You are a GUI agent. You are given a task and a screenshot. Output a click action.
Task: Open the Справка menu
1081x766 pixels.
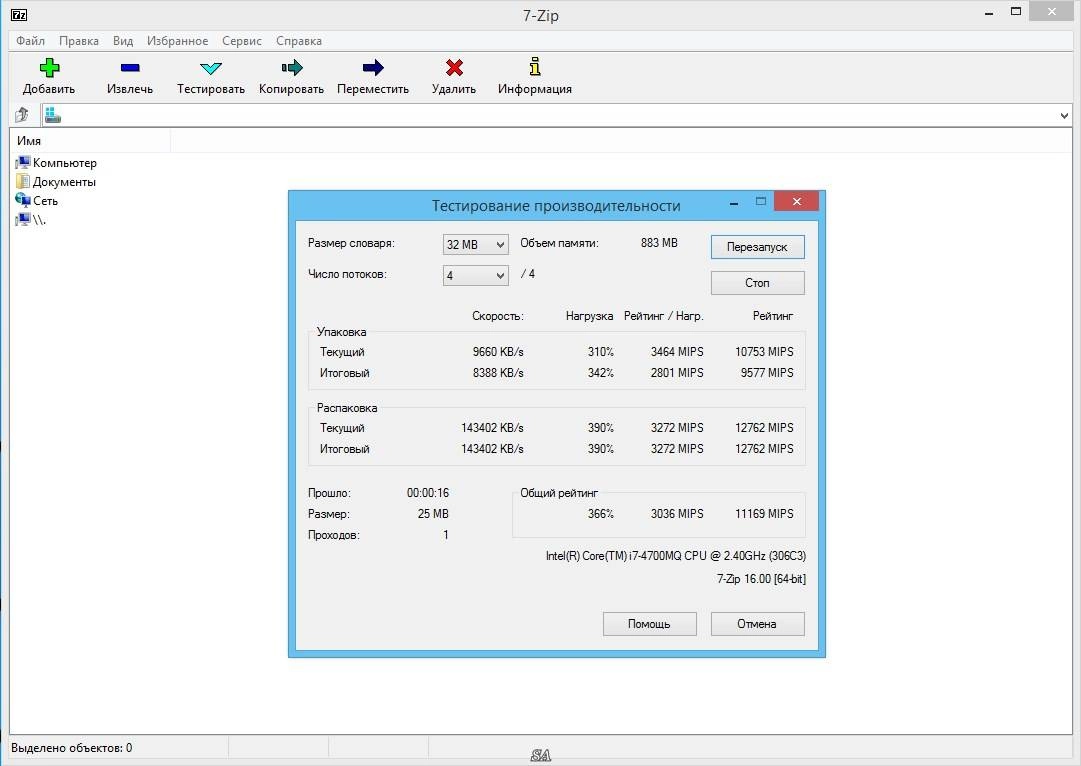pos(299,41)
